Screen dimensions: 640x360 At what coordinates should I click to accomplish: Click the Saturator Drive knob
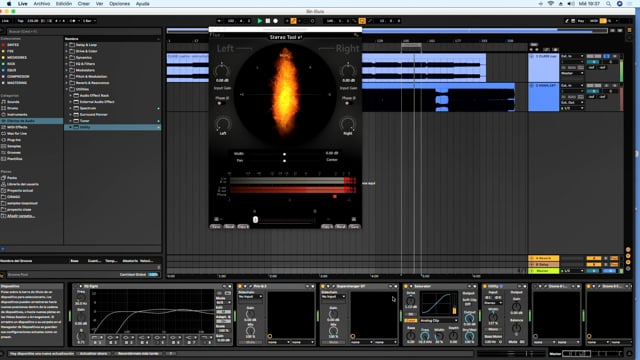point(411,300)
